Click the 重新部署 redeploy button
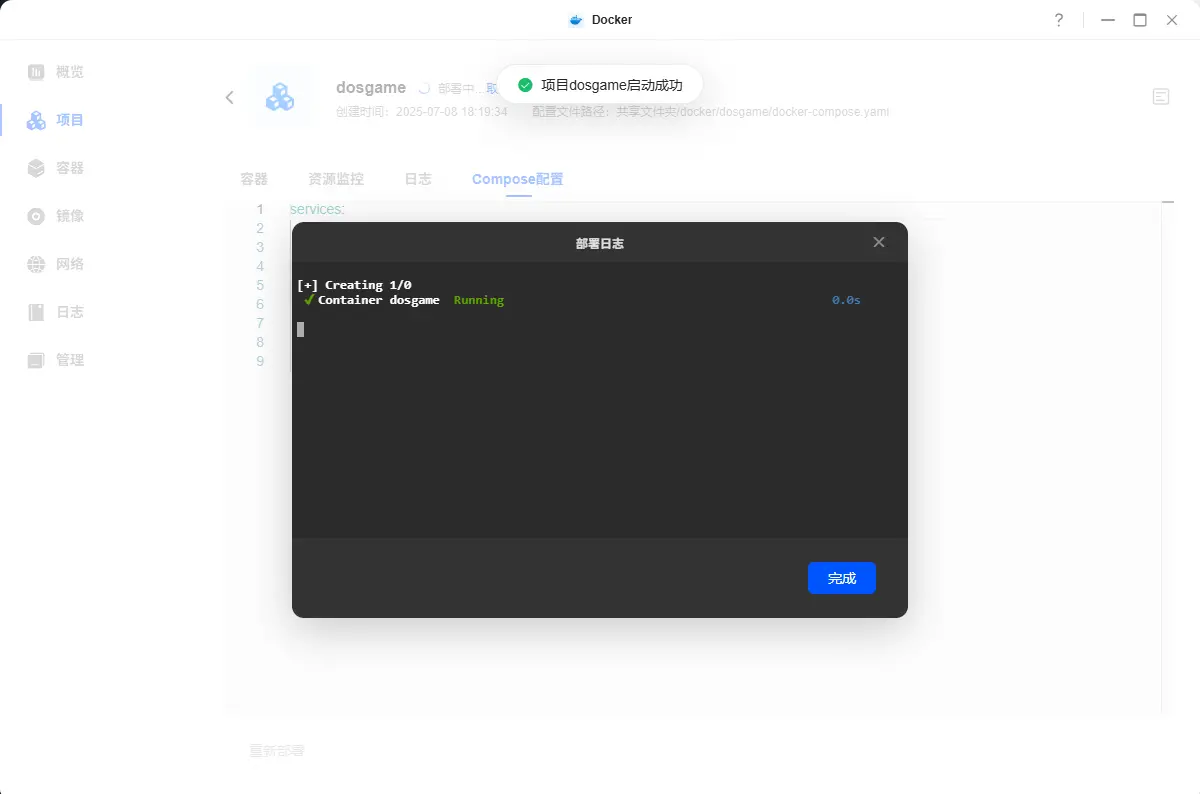Screen dimensions: 1200x794 (277, 751)
